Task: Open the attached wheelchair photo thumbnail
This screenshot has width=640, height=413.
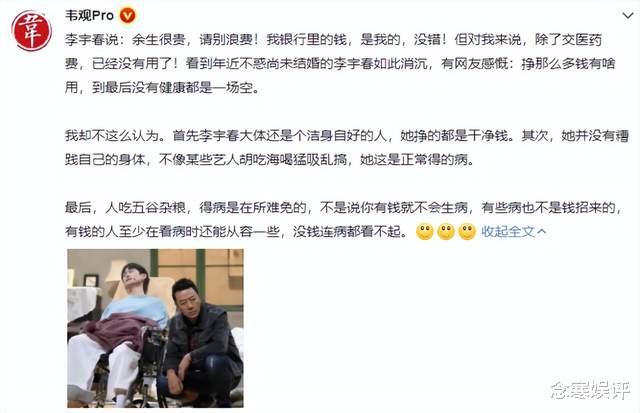Action: [156, 328]
